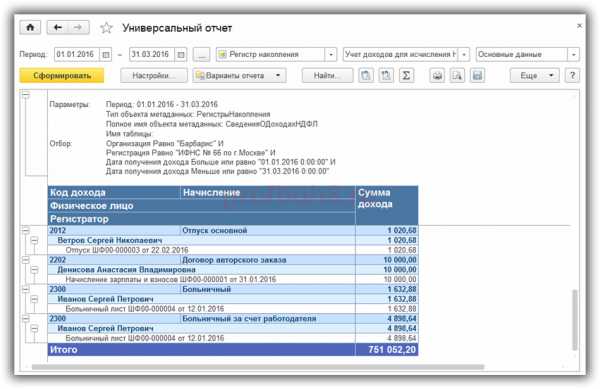Viewport: 600px width, 389px height.
Task: Open the Основные данные dropdown
Action: (573, 55)
